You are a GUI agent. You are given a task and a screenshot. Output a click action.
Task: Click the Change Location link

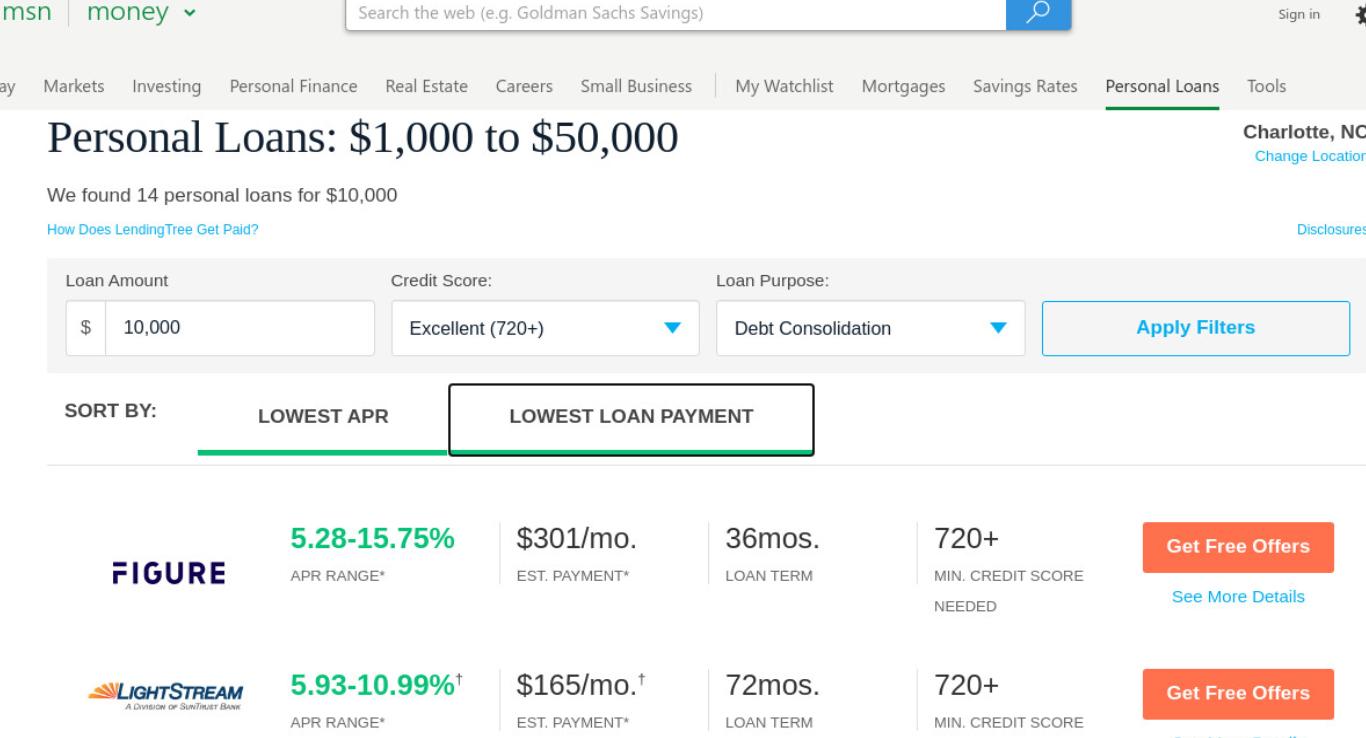(1310, 156)
